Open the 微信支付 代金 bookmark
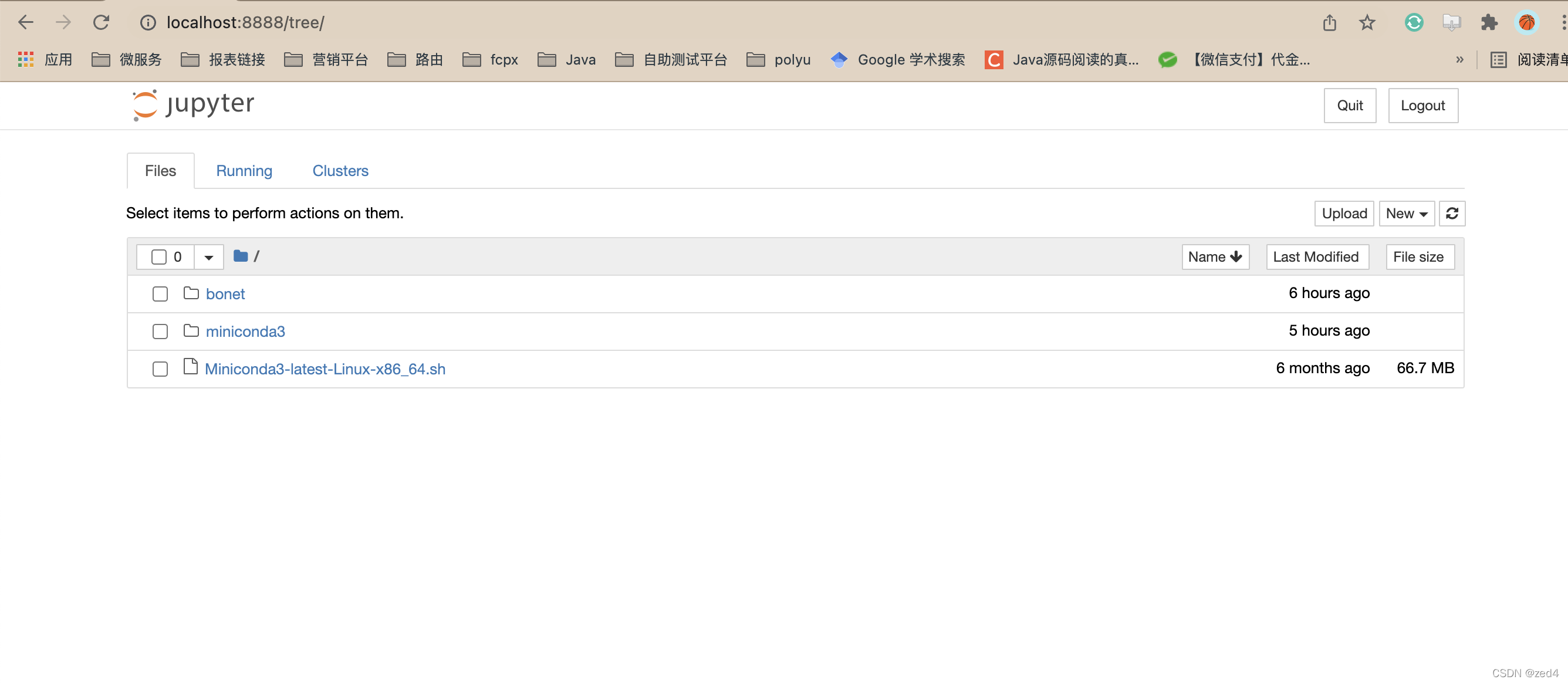Viewport: 1568px width, 683px height. (x=1235, y=60)
